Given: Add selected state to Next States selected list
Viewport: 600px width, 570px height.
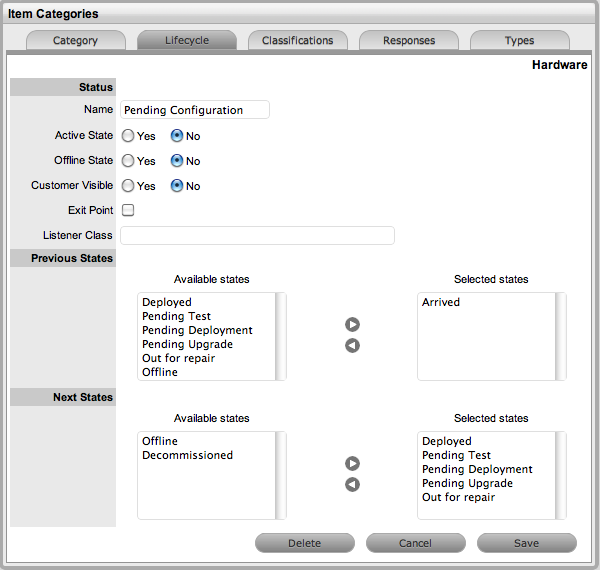Looking at the screenshot, I should [x=352, y=463].
